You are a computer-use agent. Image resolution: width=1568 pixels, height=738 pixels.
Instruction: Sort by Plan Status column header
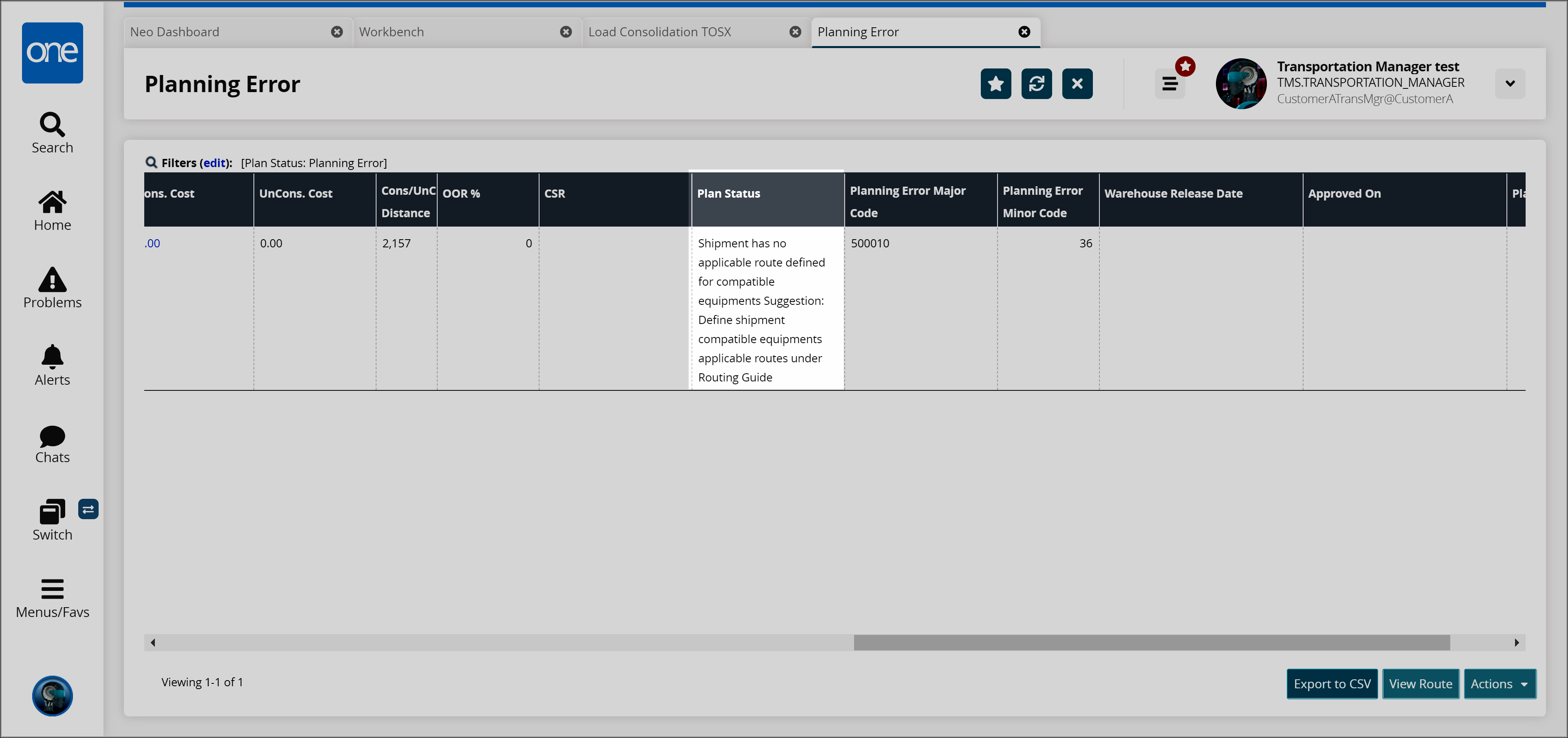click(729, 194)
